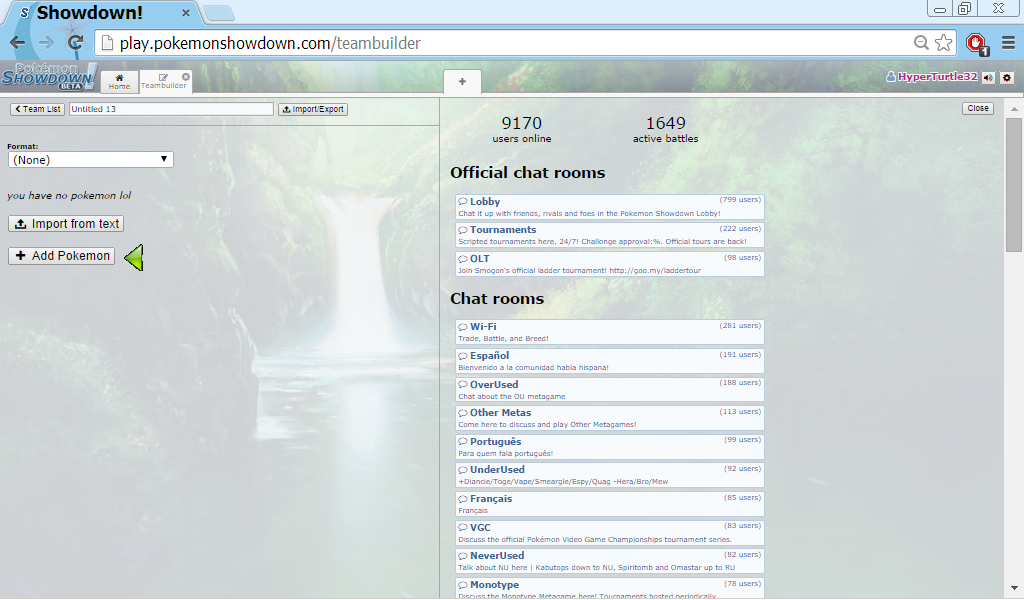
Task: Join the Wi-Fi chat room
Action: point(610,332)
